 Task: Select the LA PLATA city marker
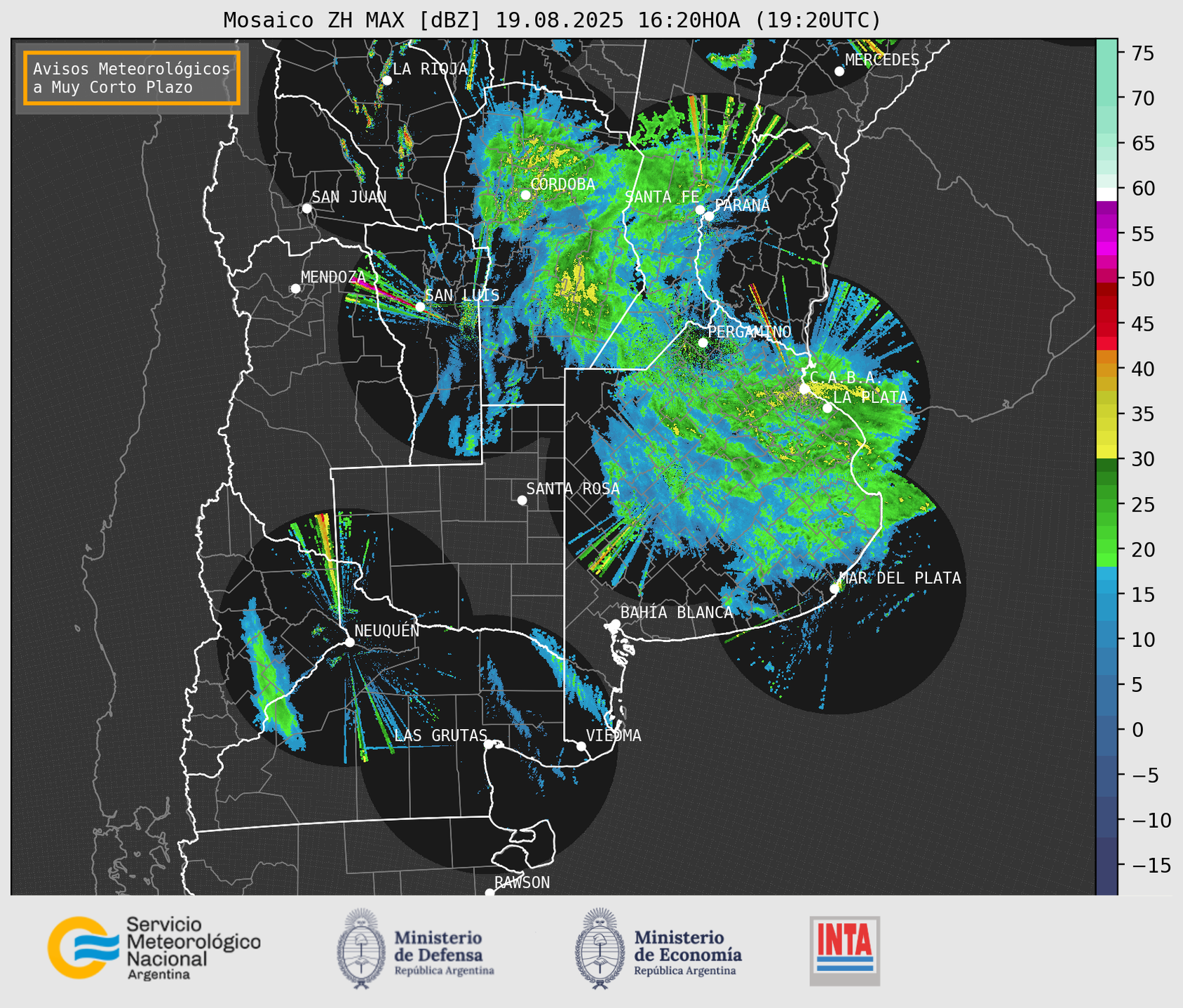827,408
